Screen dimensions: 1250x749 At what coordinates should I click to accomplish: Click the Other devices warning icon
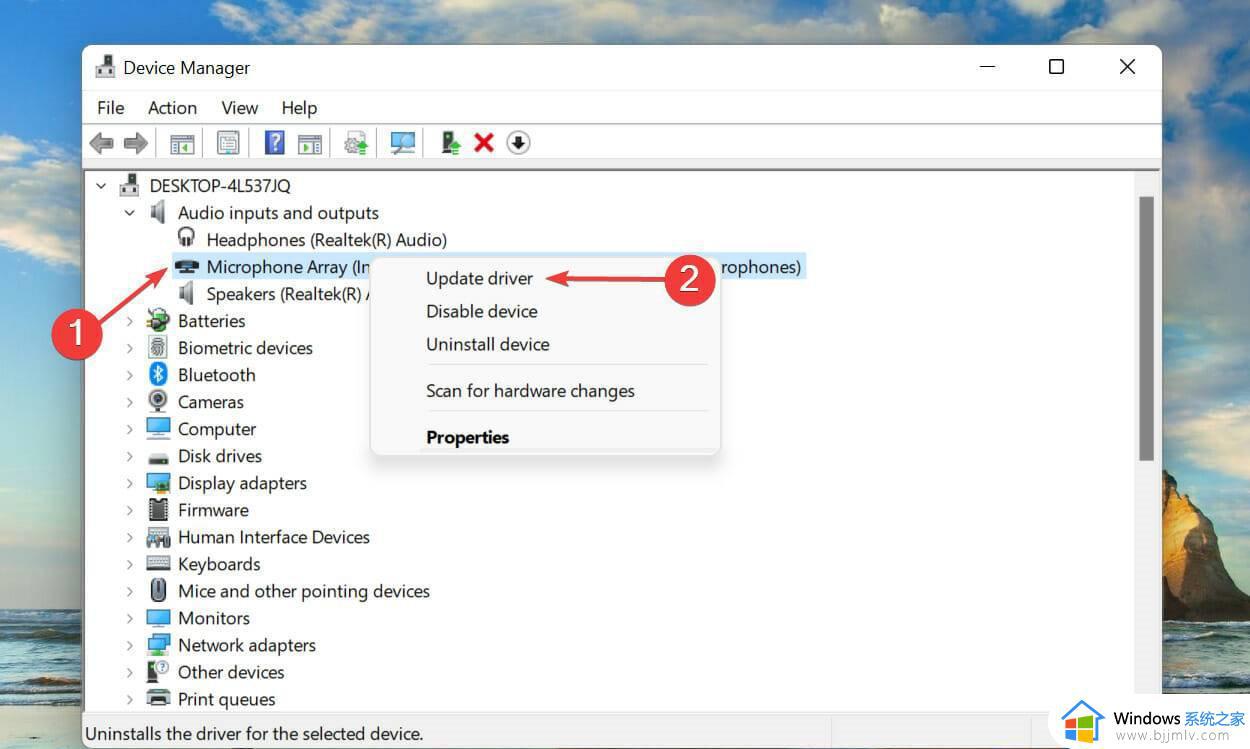(158, 671)
